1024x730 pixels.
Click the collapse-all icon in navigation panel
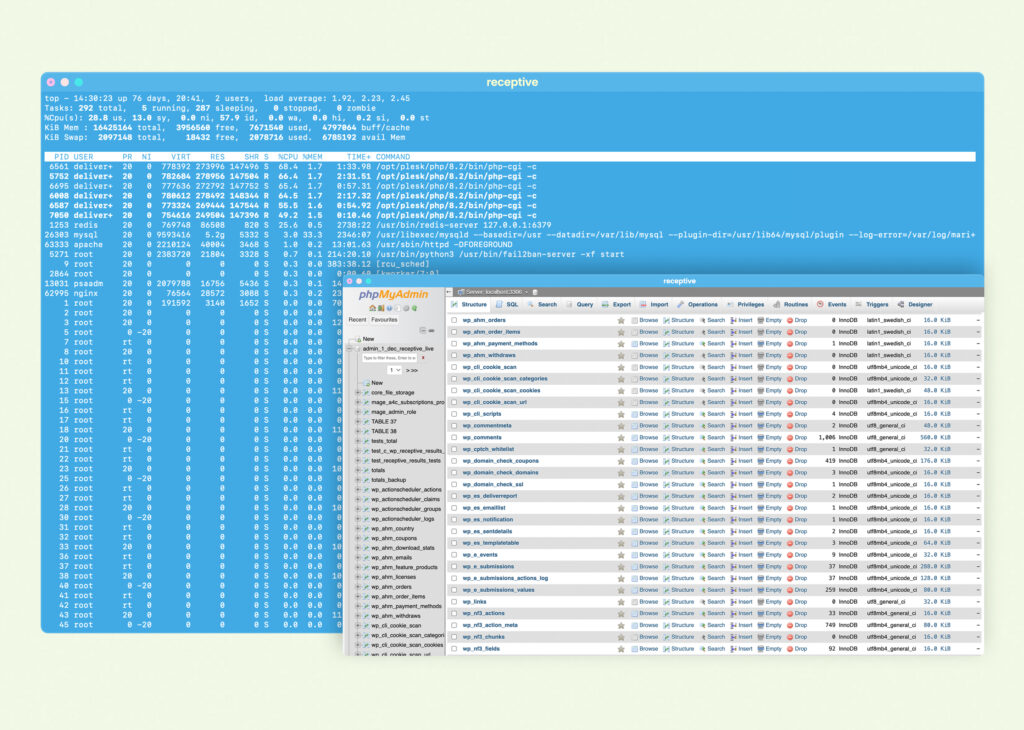click(423, 330)
